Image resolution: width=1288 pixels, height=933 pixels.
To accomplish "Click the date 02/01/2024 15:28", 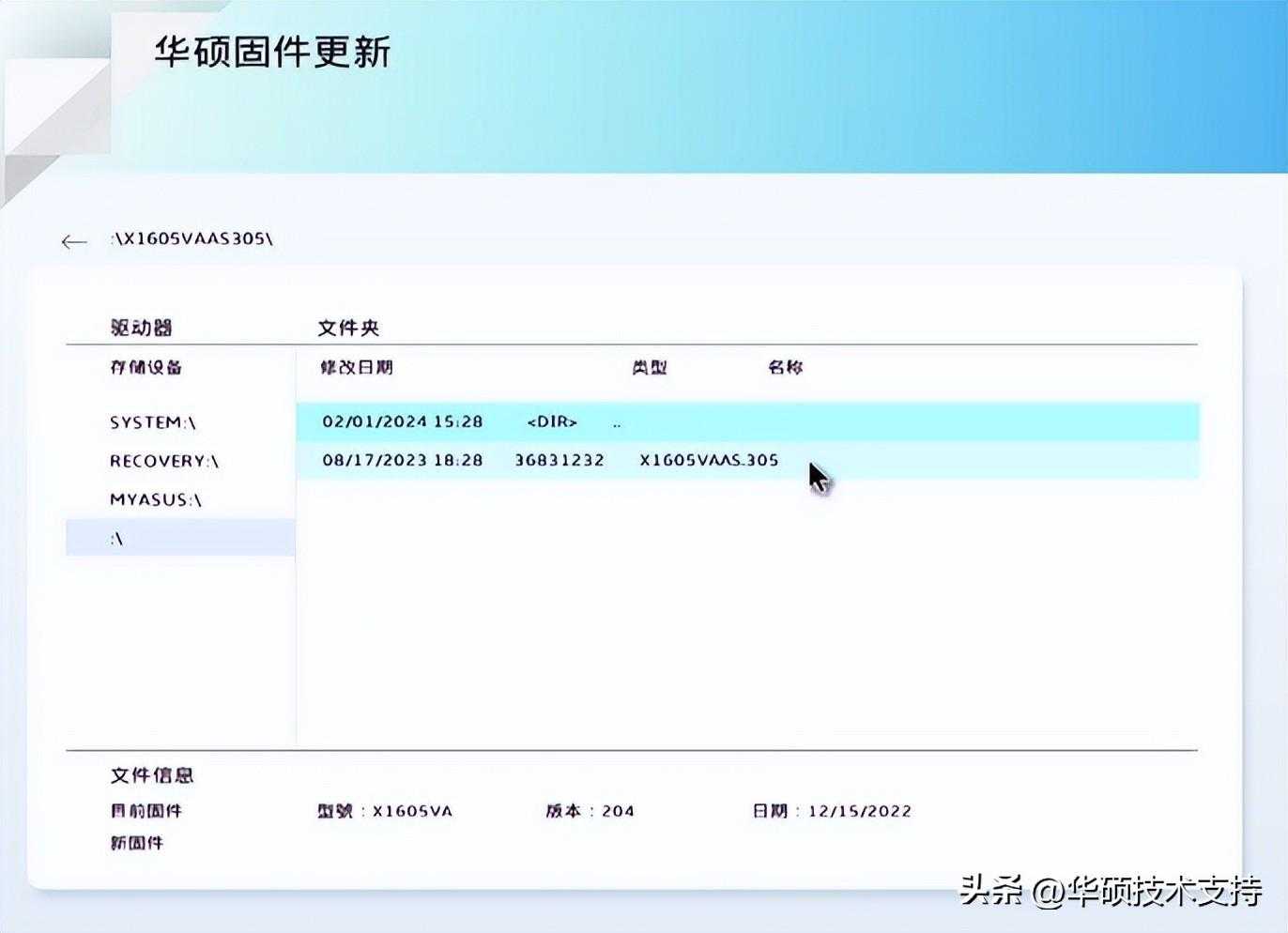I will point(403,421).
